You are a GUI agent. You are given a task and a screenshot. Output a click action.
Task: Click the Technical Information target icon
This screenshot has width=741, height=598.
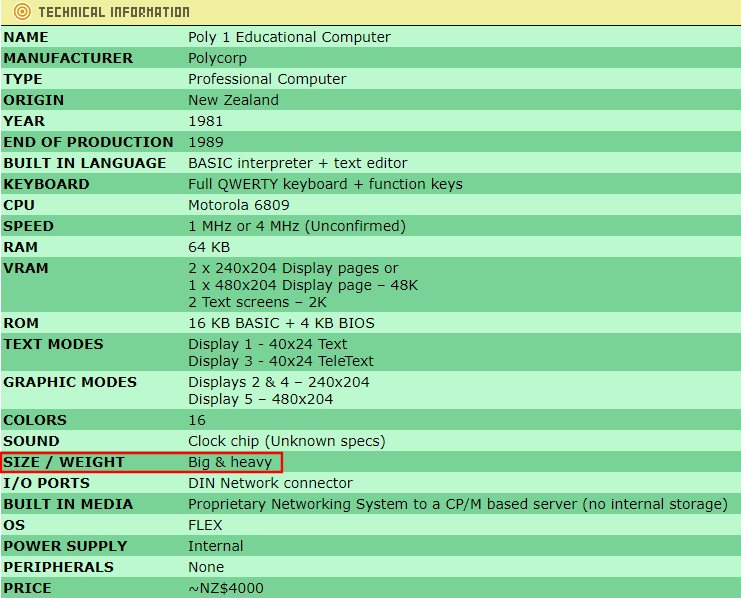(22, 11)
